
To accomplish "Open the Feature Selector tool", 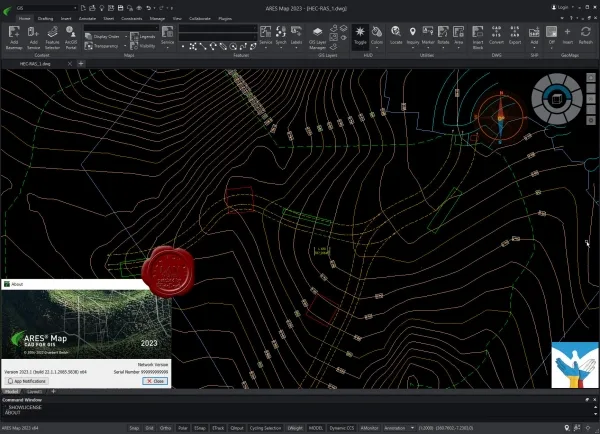I will tap(52, 37).
